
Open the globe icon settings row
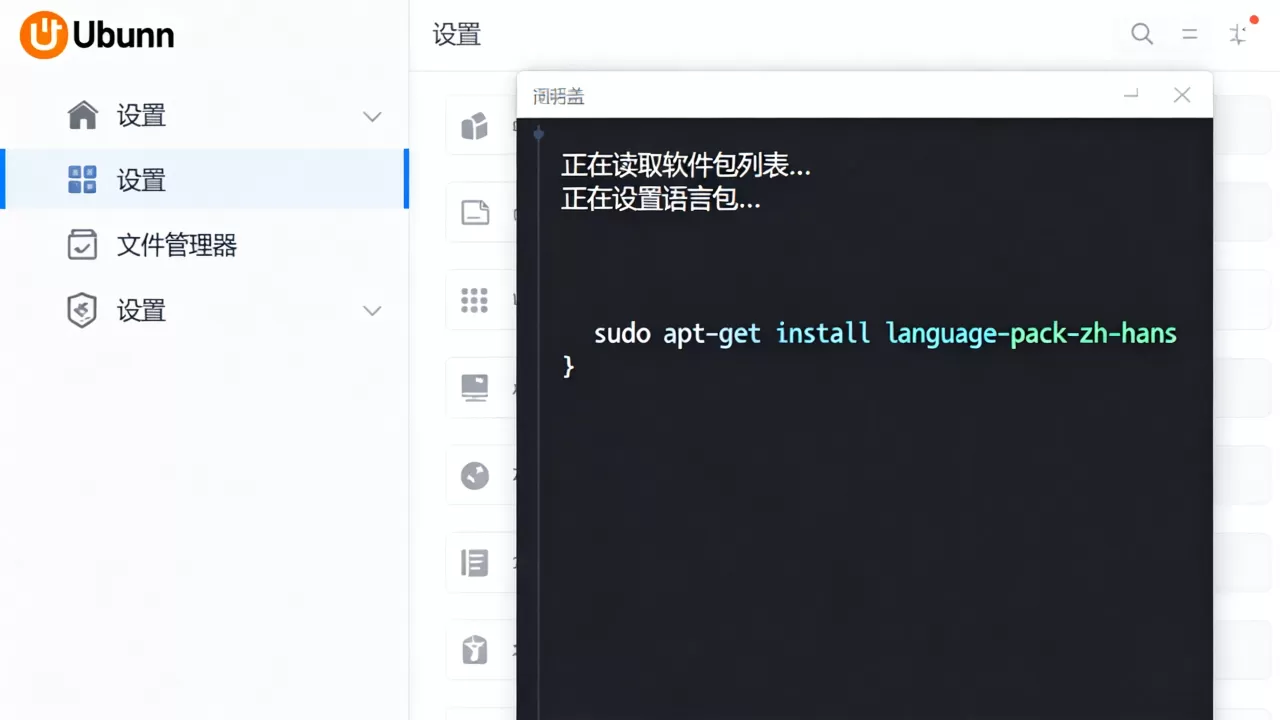[480, 476]
